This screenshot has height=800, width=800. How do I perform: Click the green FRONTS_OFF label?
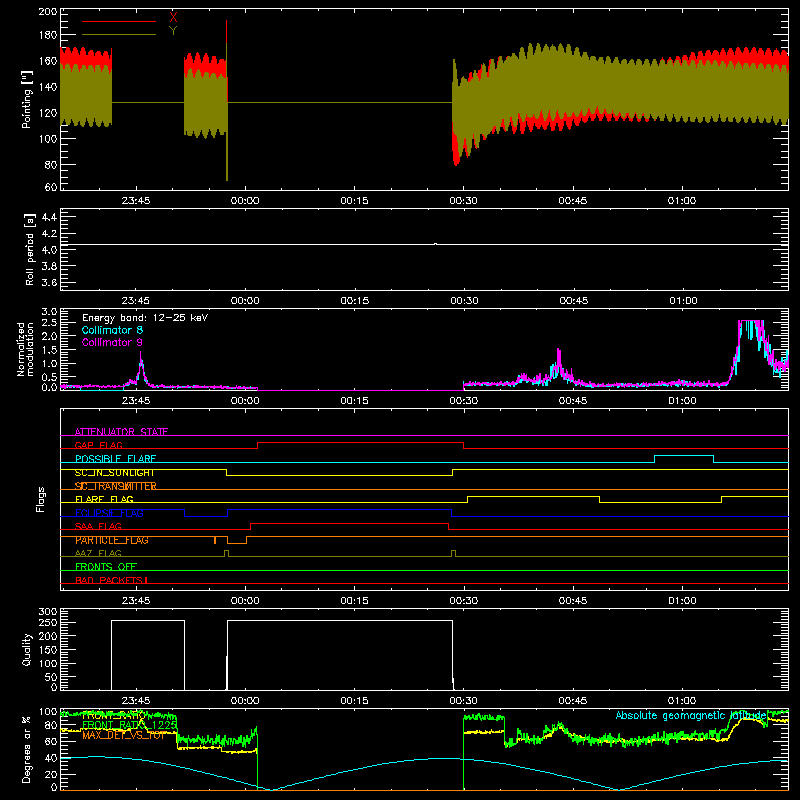point(106,567)
